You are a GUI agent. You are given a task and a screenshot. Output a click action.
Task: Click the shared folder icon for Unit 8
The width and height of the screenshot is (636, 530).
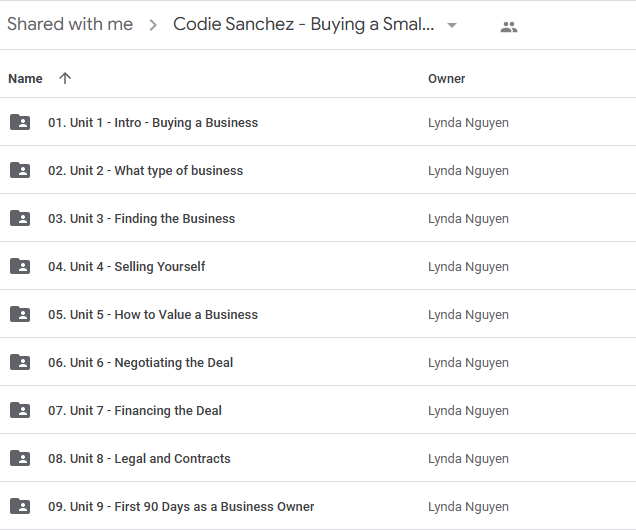(20, 459)
